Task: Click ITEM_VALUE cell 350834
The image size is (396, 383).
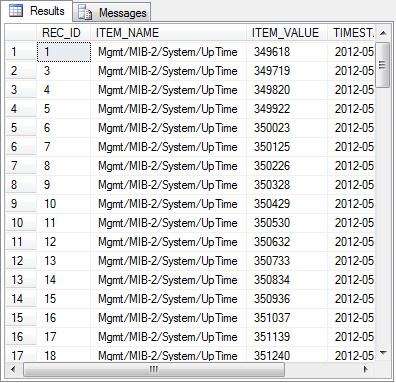Action: tap(287, 280)
